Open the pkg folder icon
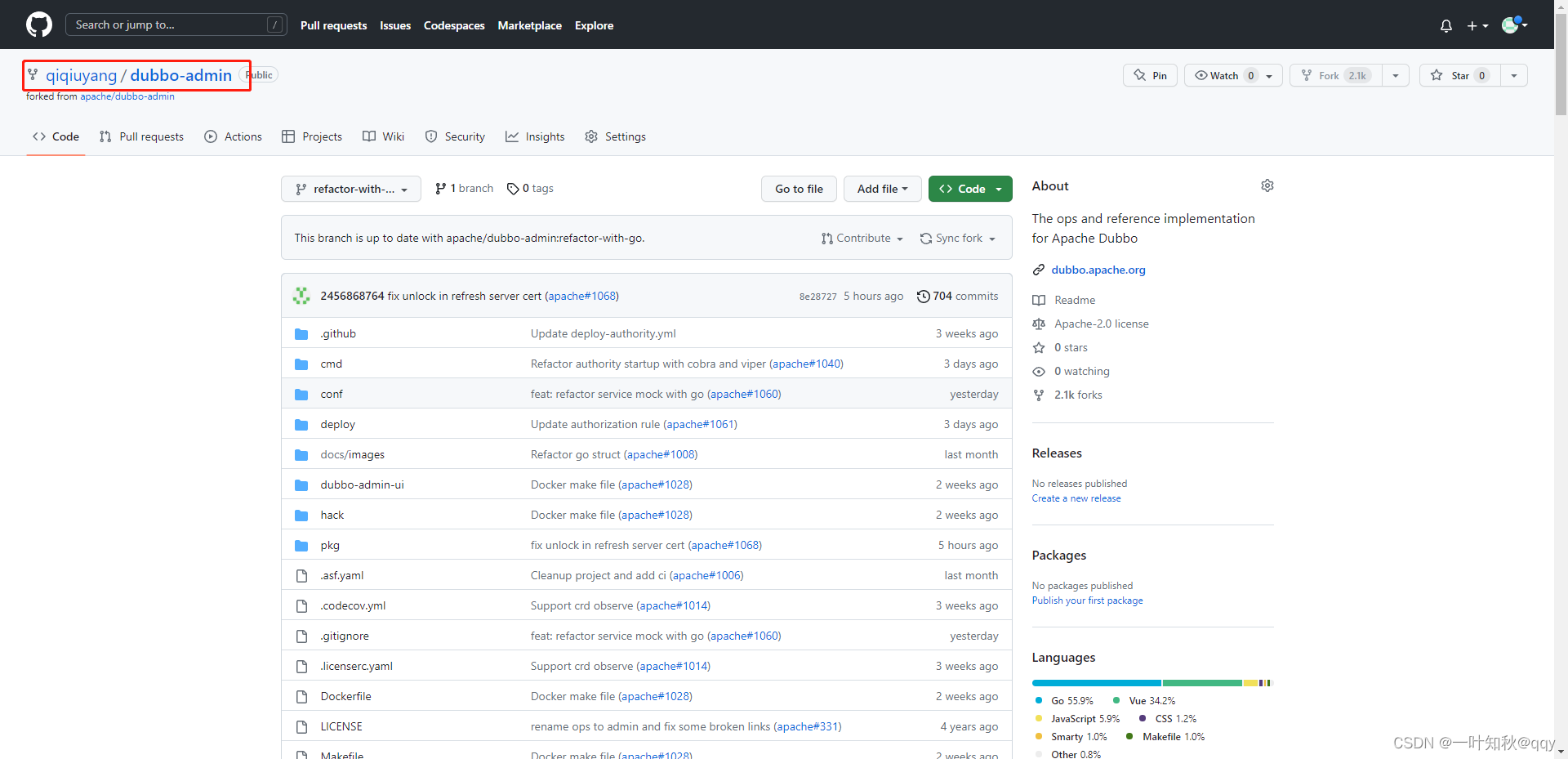Image resolution: width=1568 pixels, height=759 pixels. (301, 546)
